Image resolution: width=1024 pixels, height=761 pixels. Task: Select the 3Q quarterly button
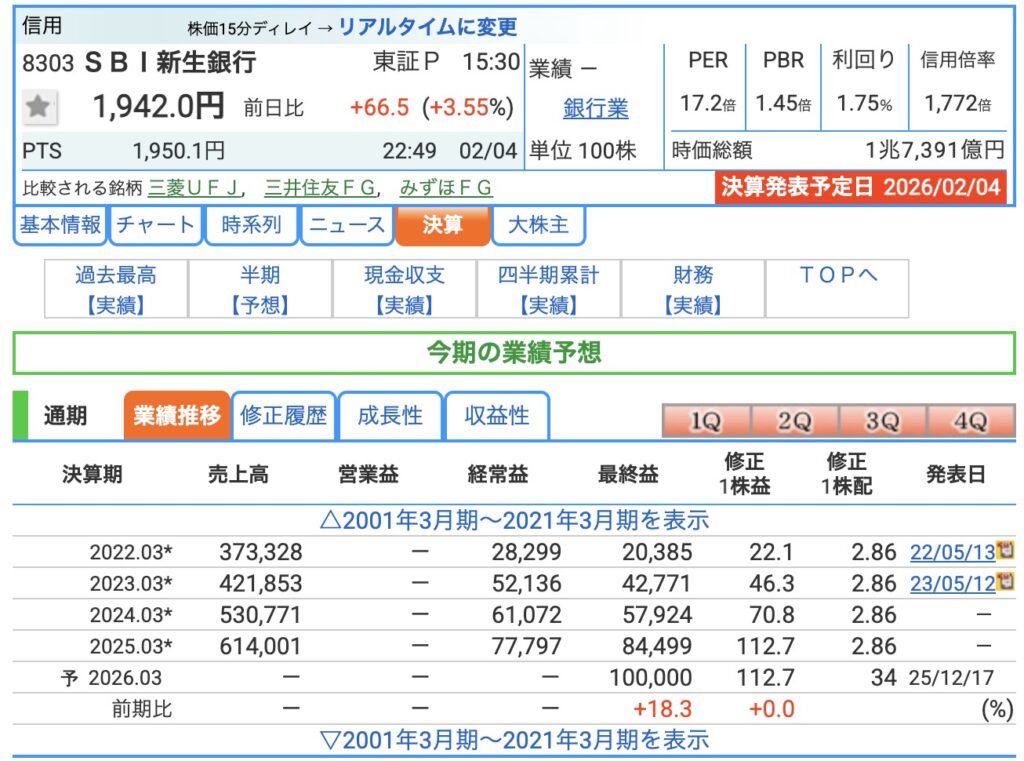tap(881, 422)
